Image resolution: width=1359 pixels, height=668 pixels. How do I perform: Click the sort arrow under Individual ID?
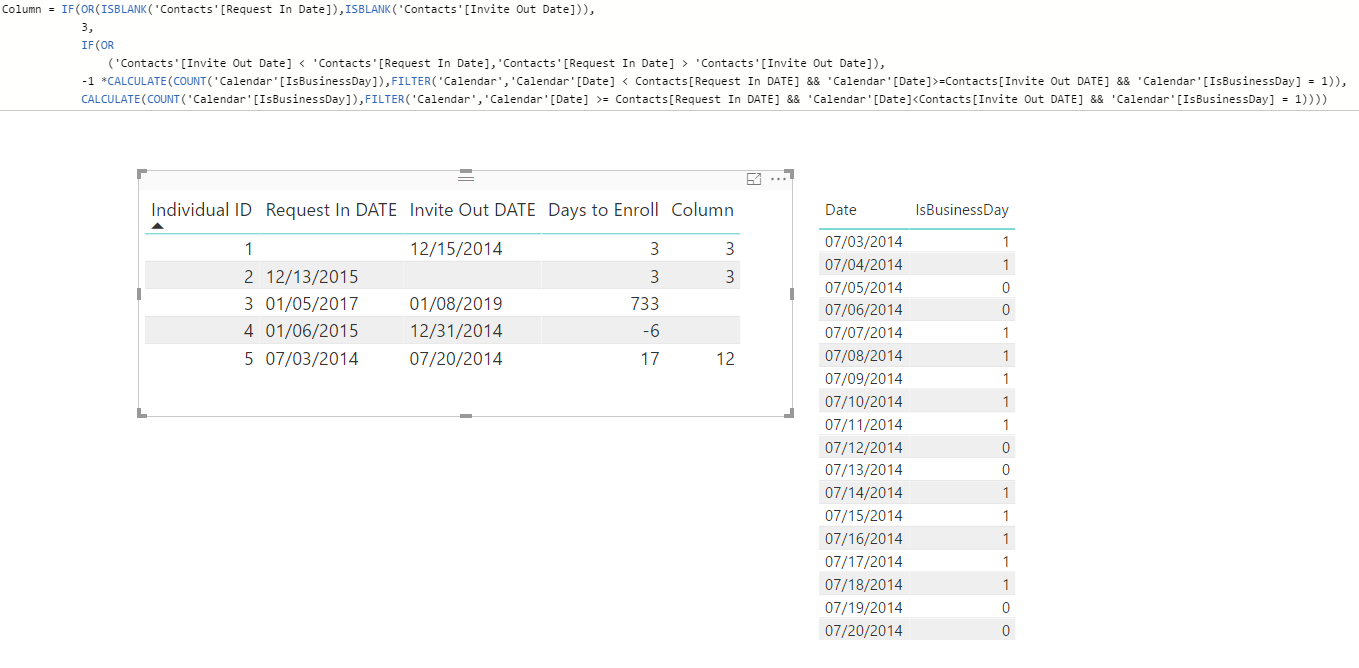point(158,227)
